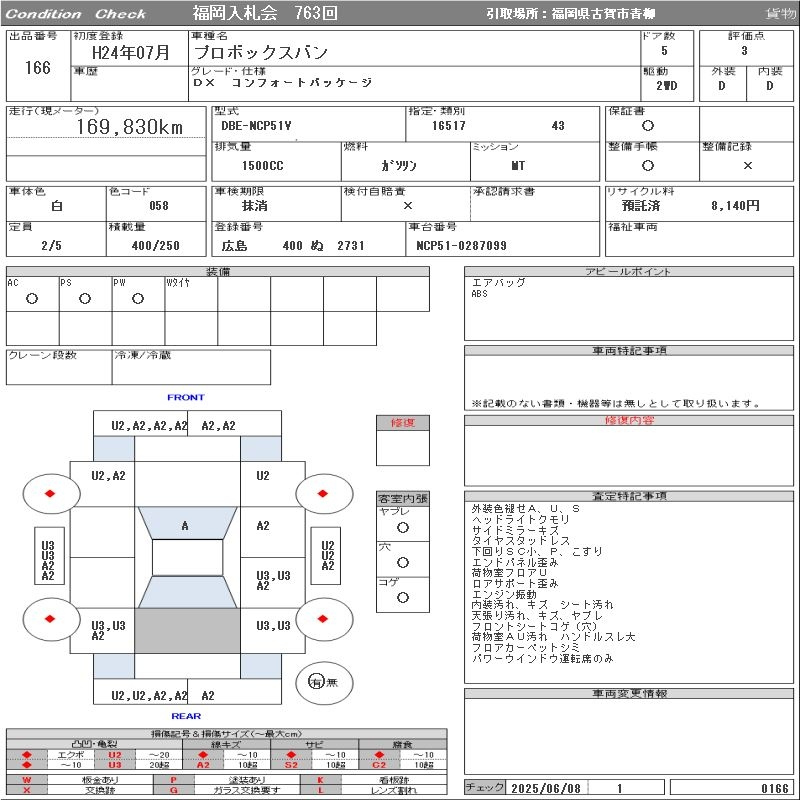The width and height of the screenshot is (800, 800).
Task: Click the left side sill marked U3 U3 A2 A2
Action: (x=49, y=555)
